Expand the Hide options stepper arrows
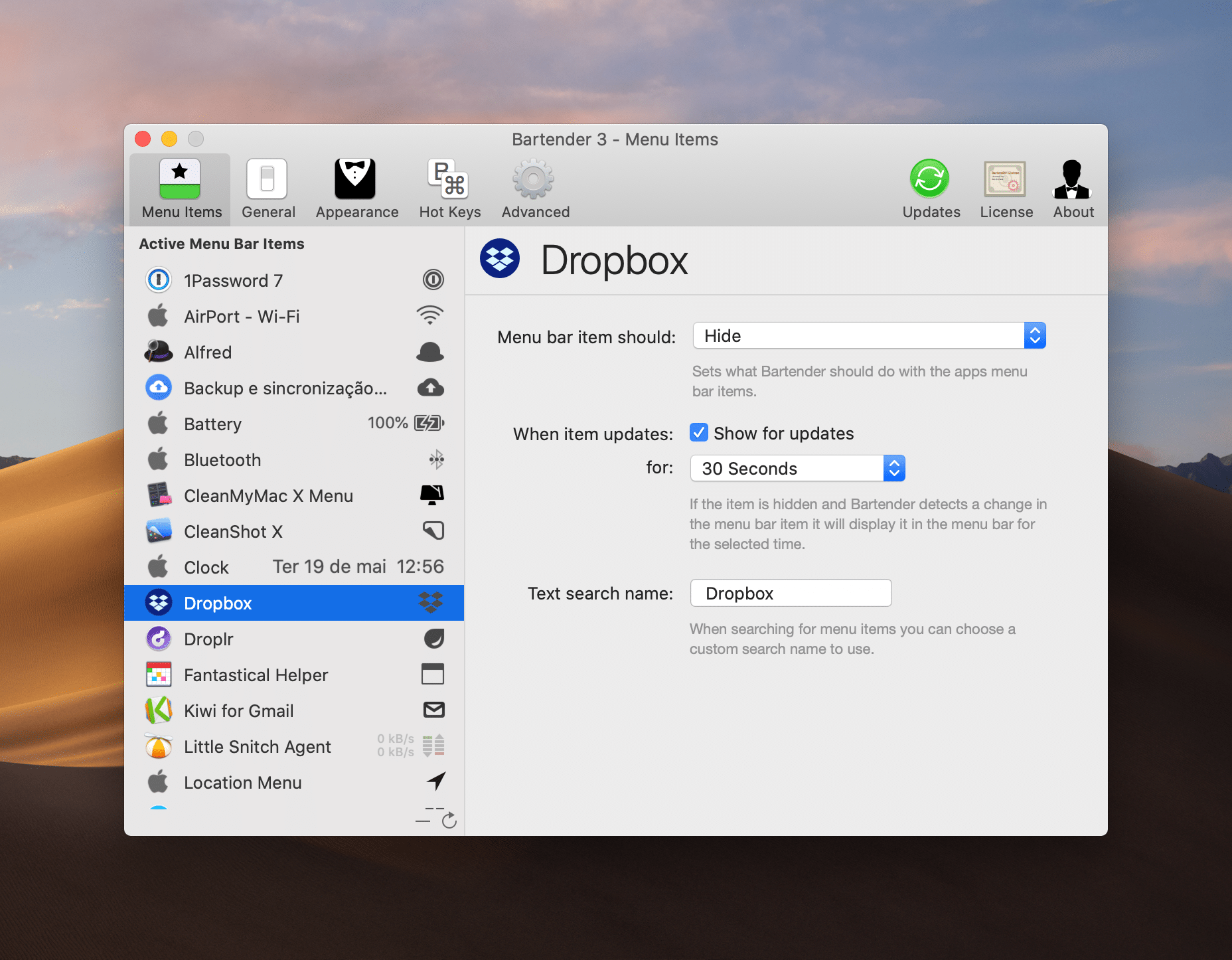 click(1035, 335)
